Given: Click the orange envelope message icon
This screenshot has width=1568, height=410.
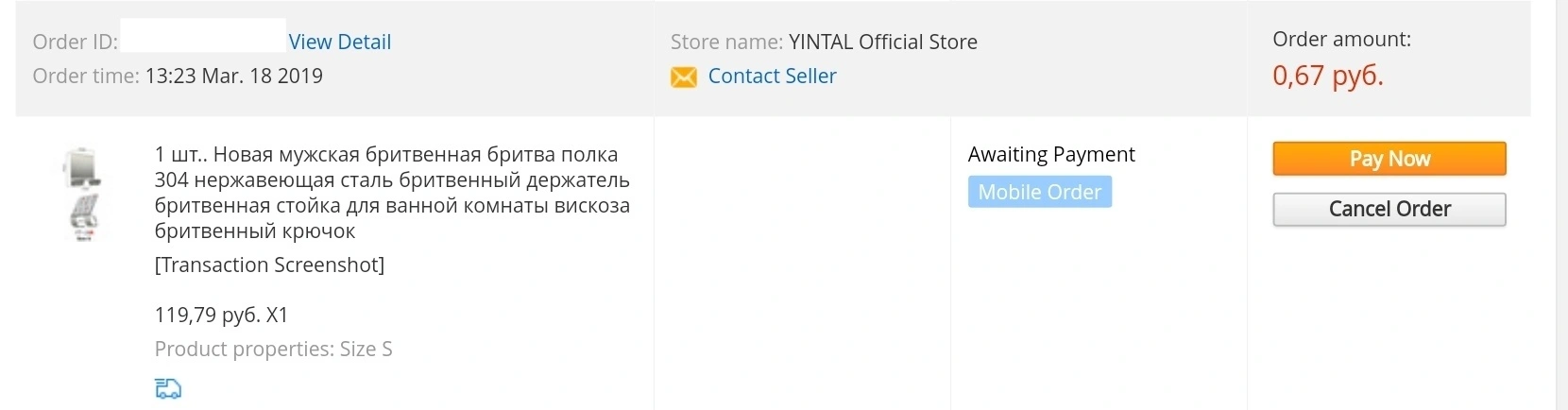Looking at the screenshot, I should point(684,77).
